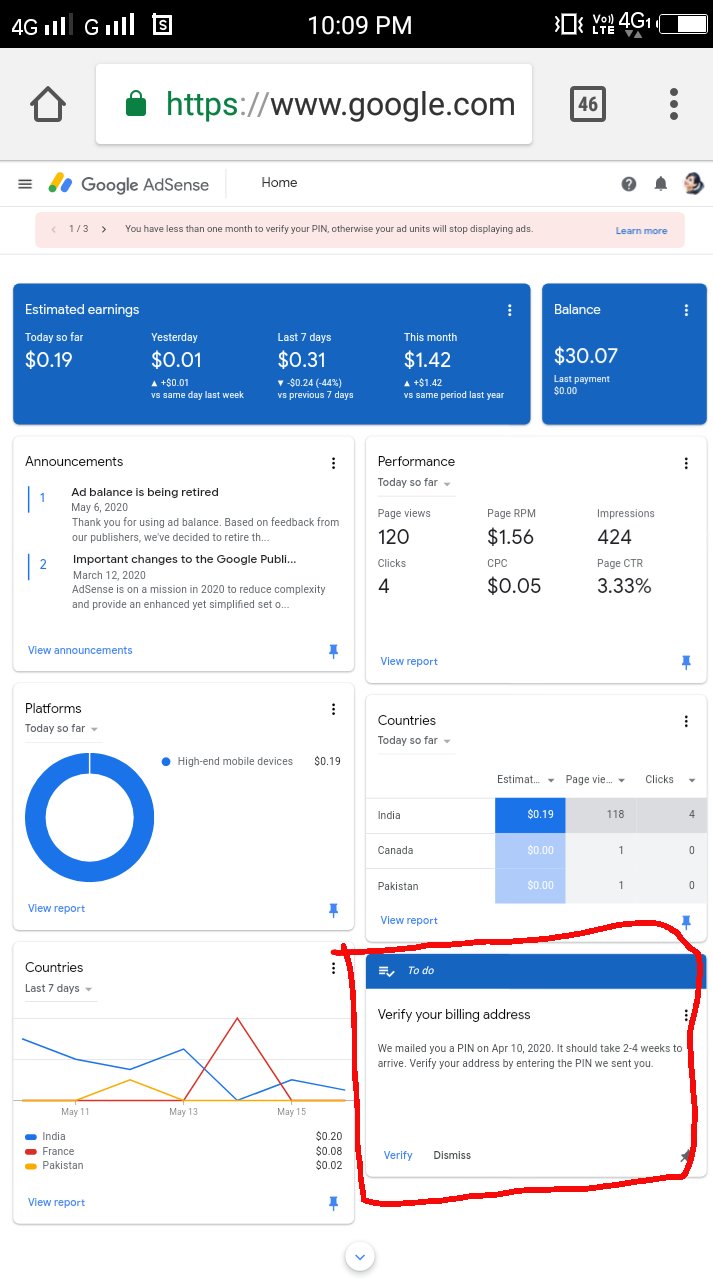The height and width of the screenshot is (1279, 713).
Task: Open AdSense Help via question mark icon
Action: pyautogui.click(x=629, y=183)
